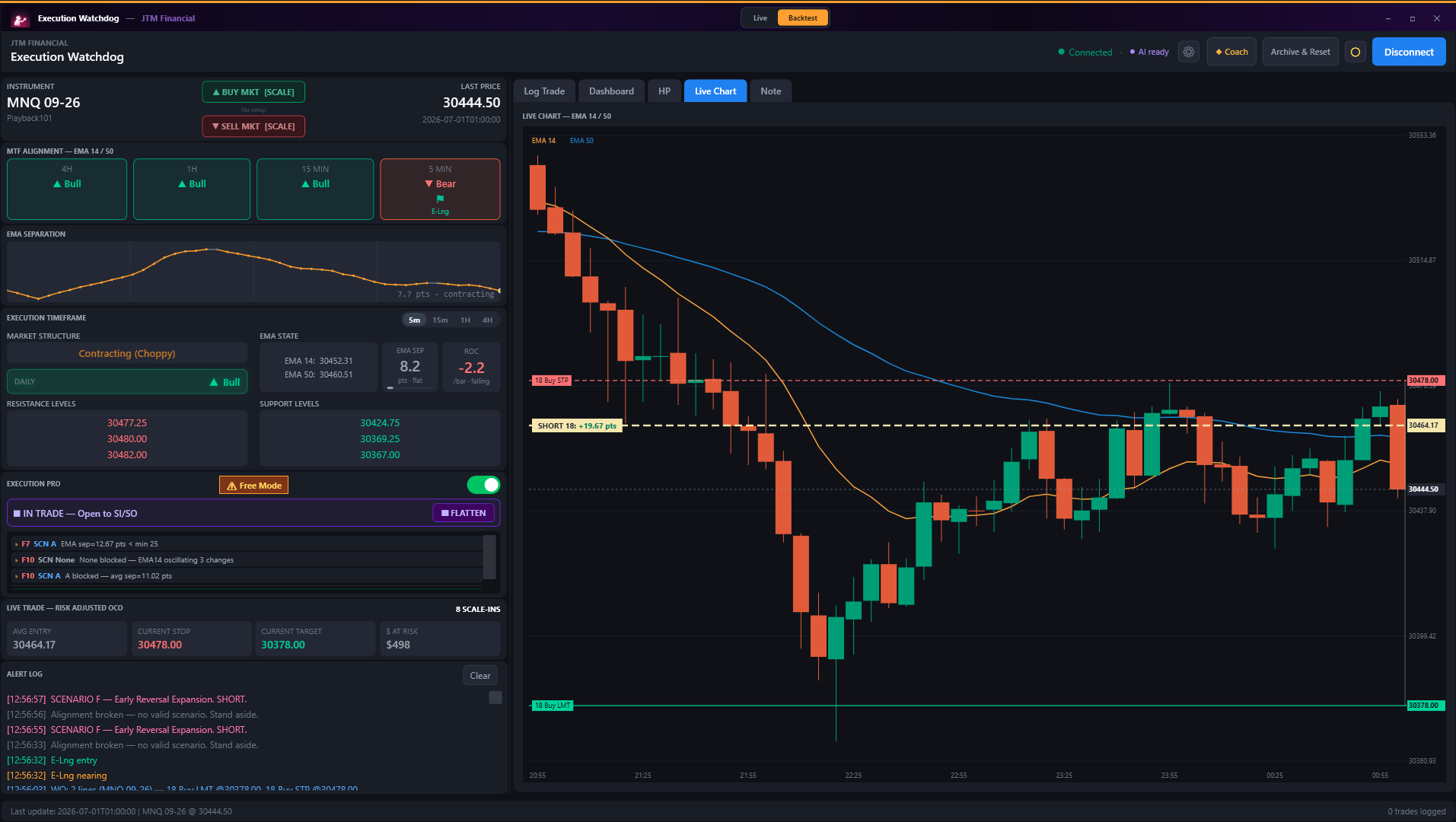The height and width of the screenshot is (822, 1456).
Task: Click the 12:56:57 Scenario F alert
Action: pos(127,699)
